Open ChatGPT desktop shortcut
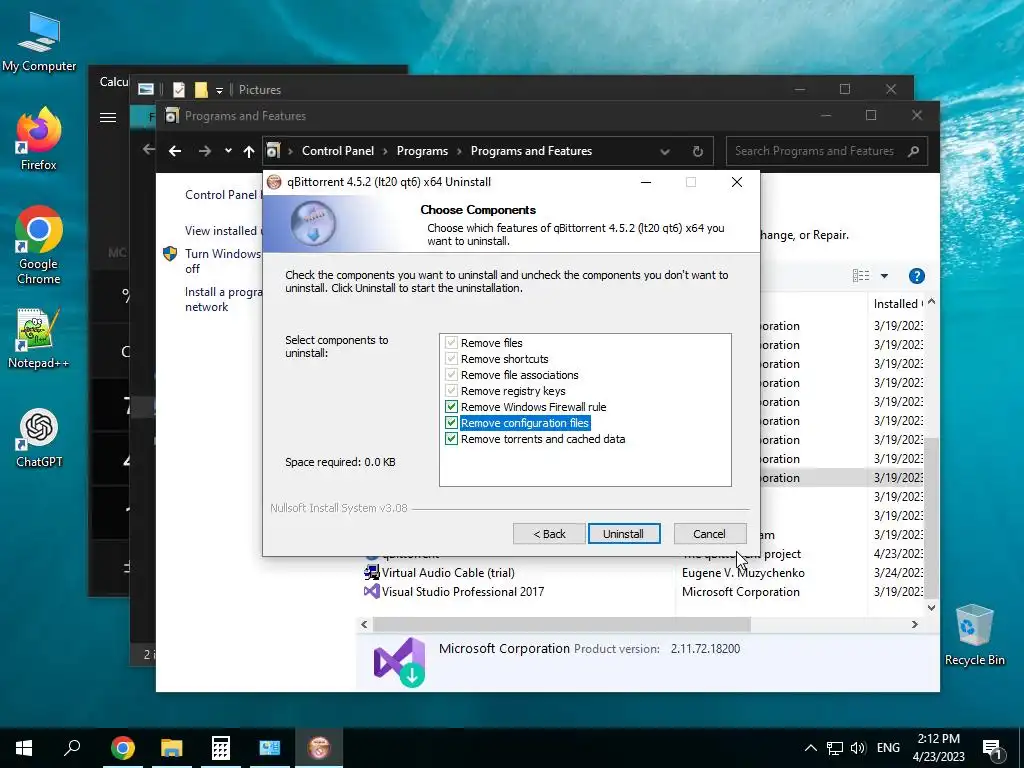Screen dimensions: 1024x768 click(x=39, y=438)
